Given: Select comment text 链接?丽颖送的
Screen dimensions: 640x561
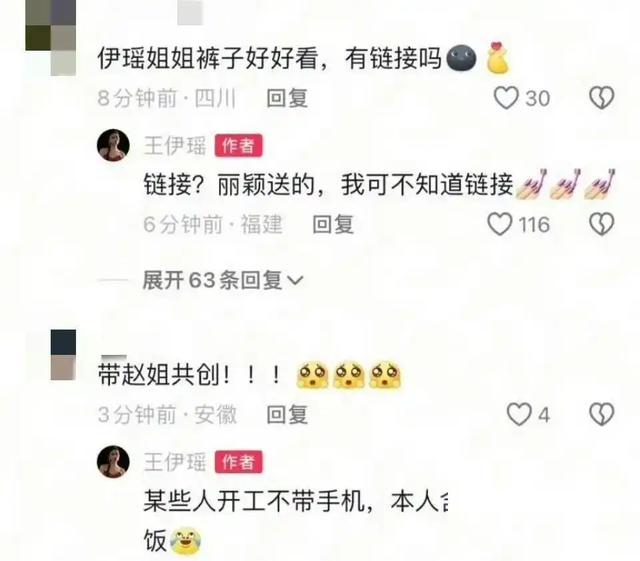Looking at the screenshot, I should click(x=229, y=185).
